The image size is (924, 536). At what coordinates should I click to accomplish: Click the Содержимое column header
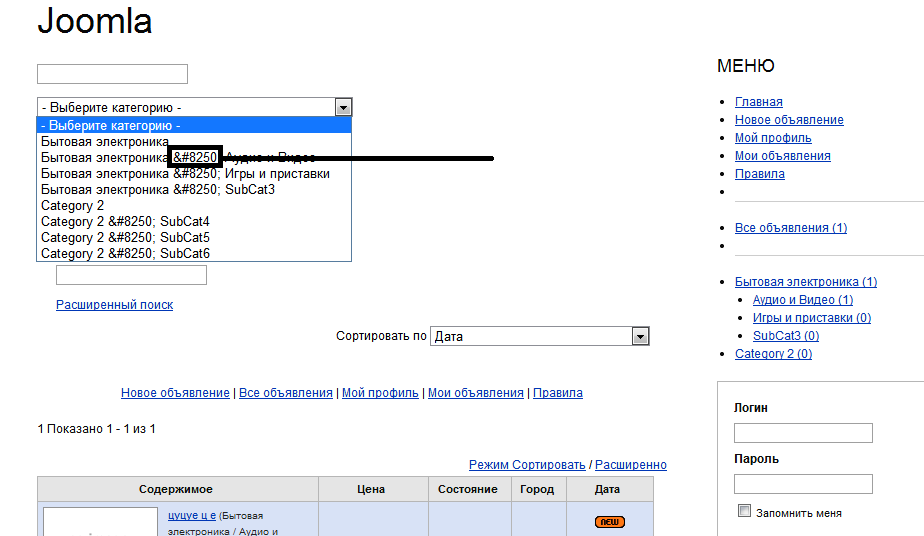point(176,489)
